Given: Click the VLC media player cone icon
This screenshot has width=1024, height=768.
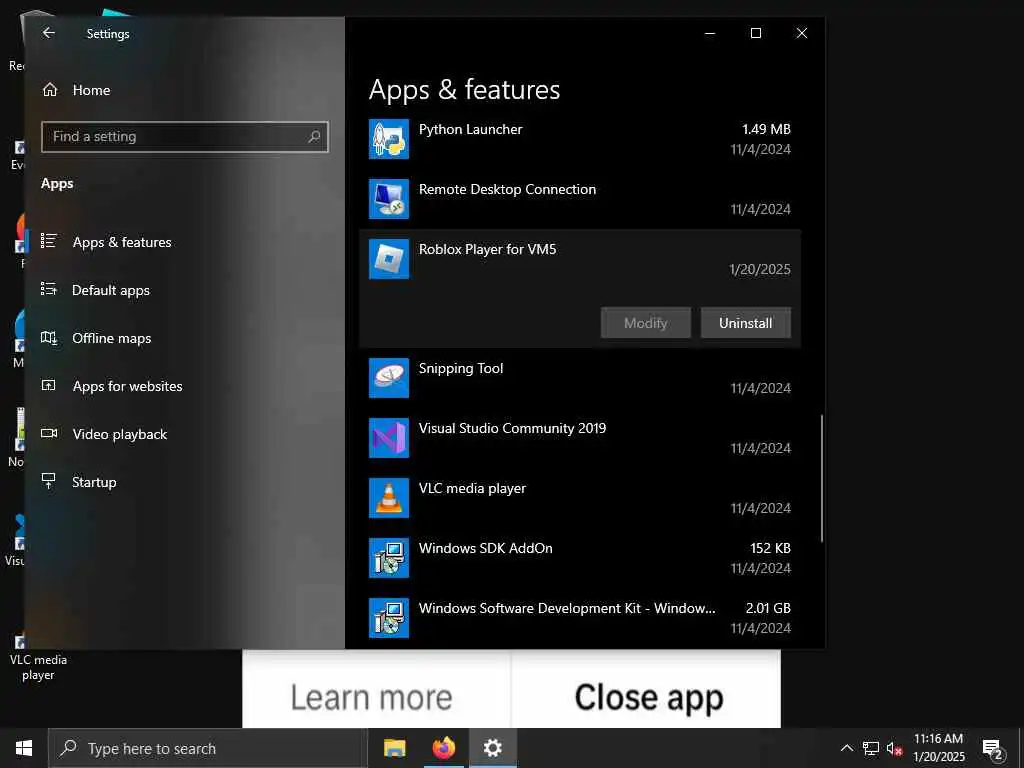Looking at the screenshot, I should 389,498.
